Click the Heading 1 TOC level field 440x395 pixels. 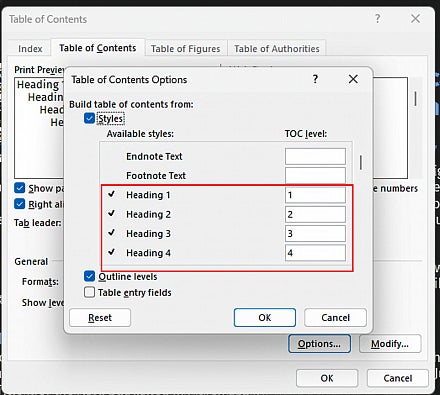(315, 195)
